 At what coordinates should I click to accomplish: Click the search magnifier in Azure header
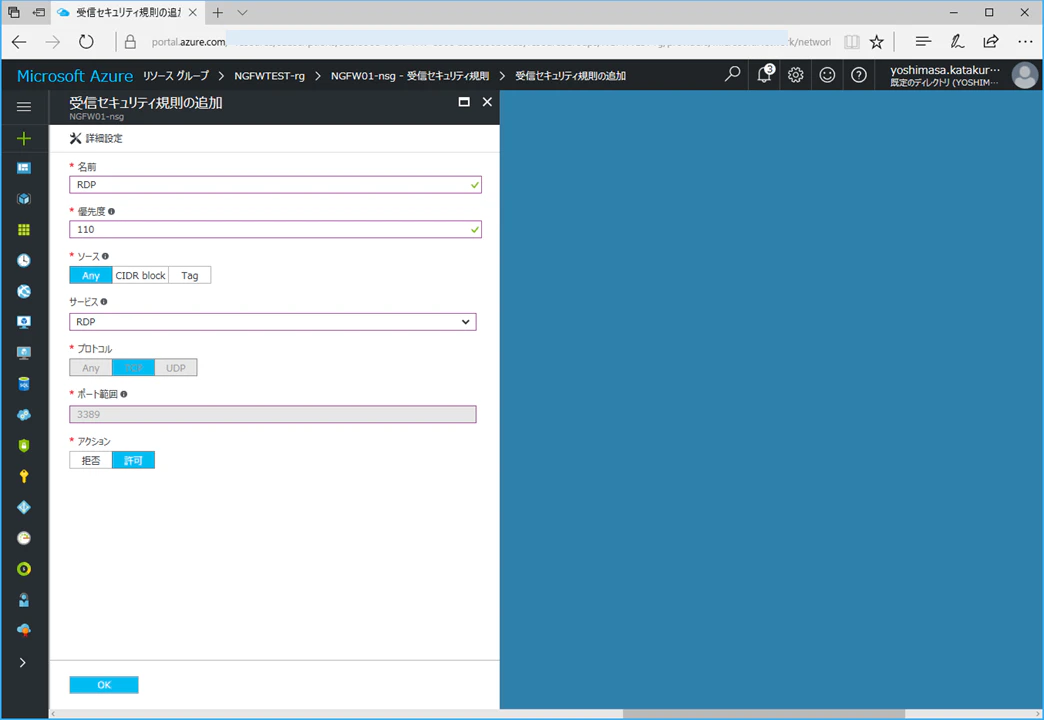click(732, 75)
